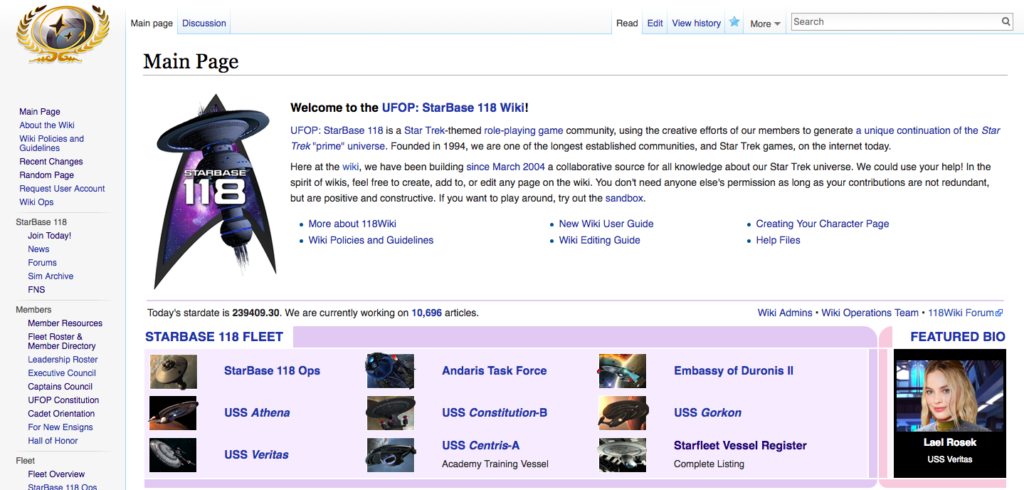Viewport: 1024px width, 490px height.
Task: Switch to the Main page tab
Action: pyautogui.click(x=152, y=23)
